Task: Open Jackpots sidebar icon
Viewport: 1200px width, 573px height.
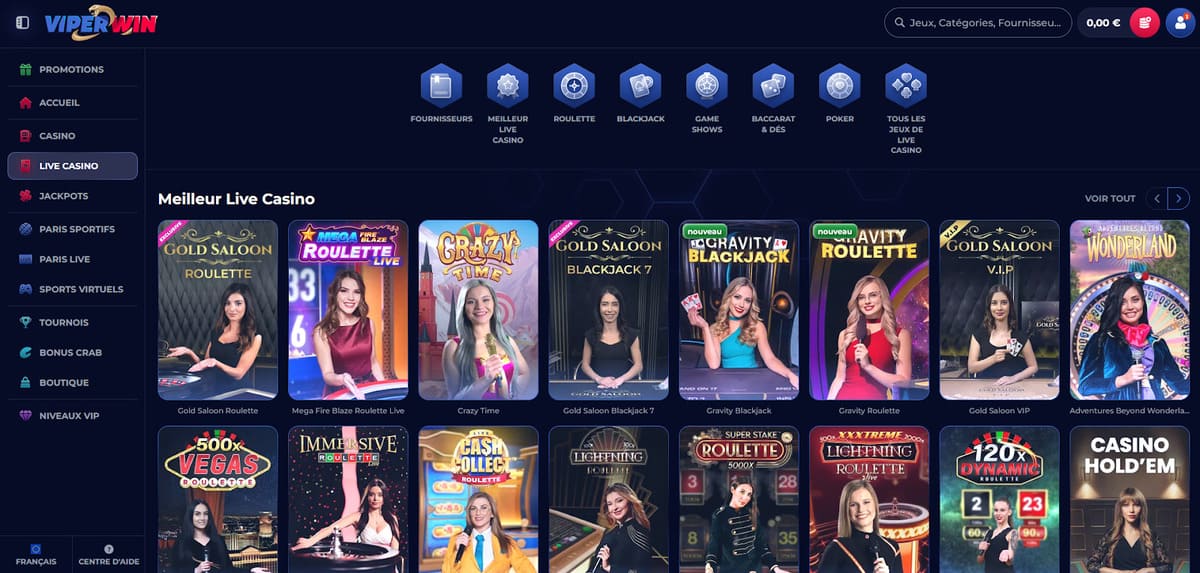Action: (x=26, y=196)
